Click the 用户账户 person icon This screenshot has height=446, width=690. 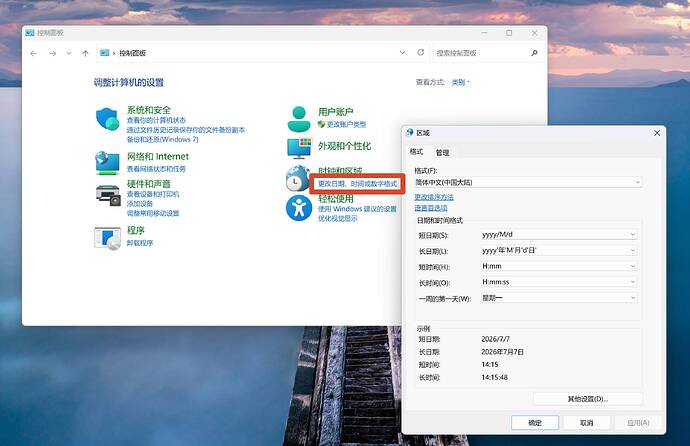299,119
